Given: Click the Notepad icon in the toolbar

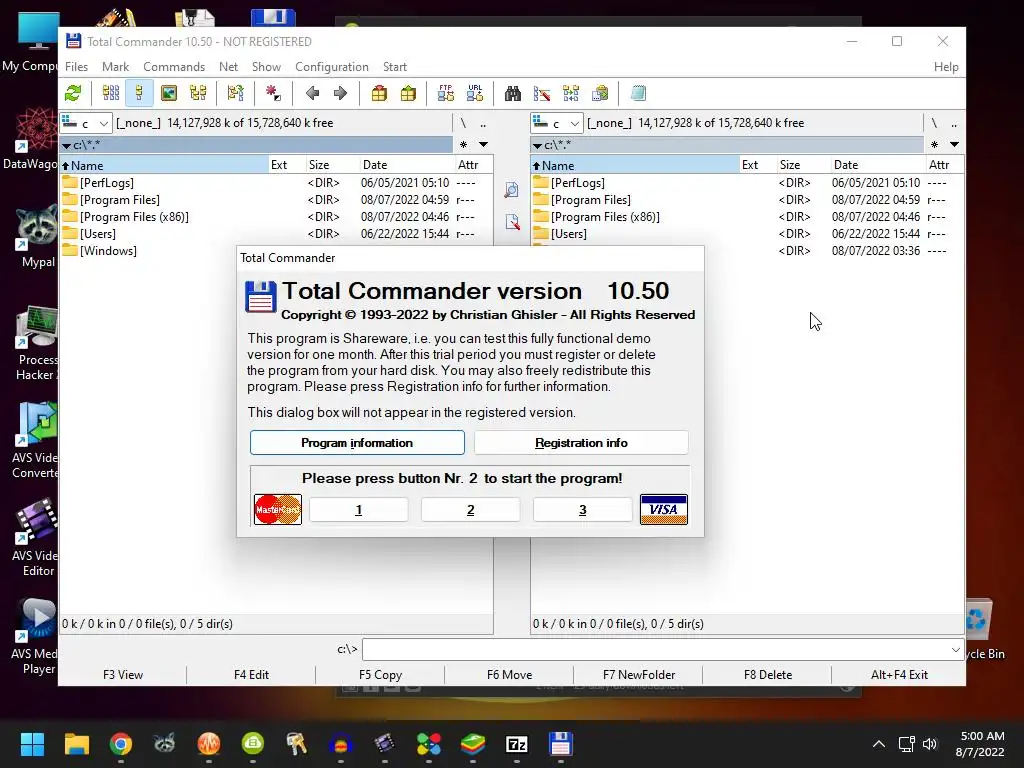Looking at the screenshot, I should (638, 93).
